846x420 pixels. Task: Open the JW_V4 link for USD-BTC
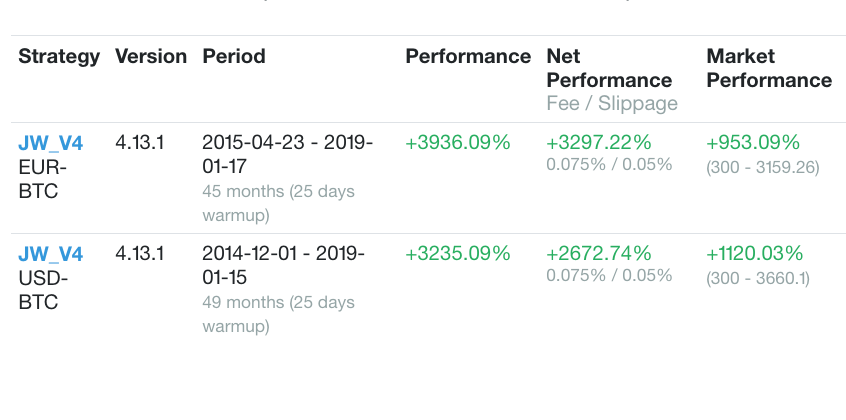click(x=50, y=254)
